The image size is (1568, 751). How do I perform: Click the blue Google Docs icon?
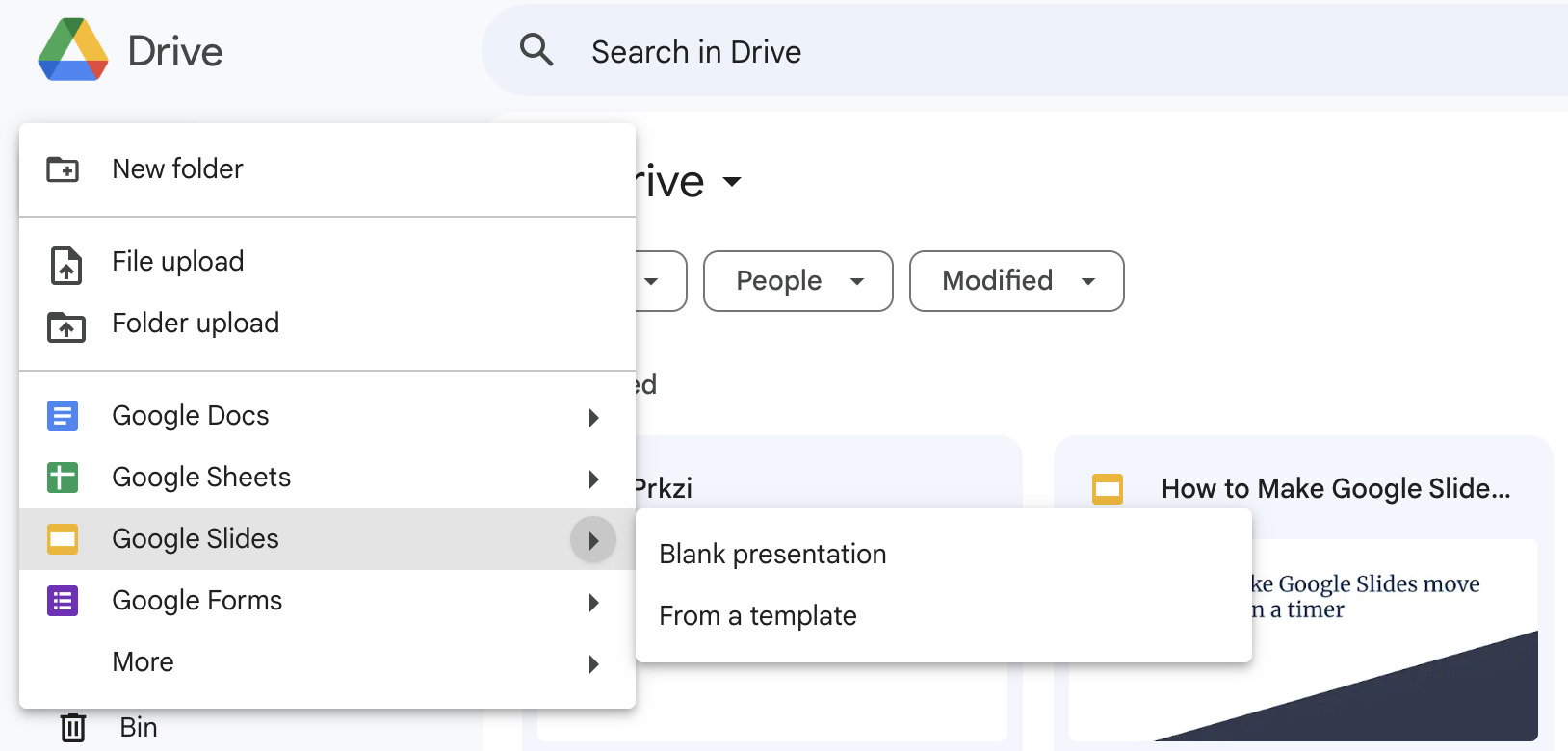(63, 416)
